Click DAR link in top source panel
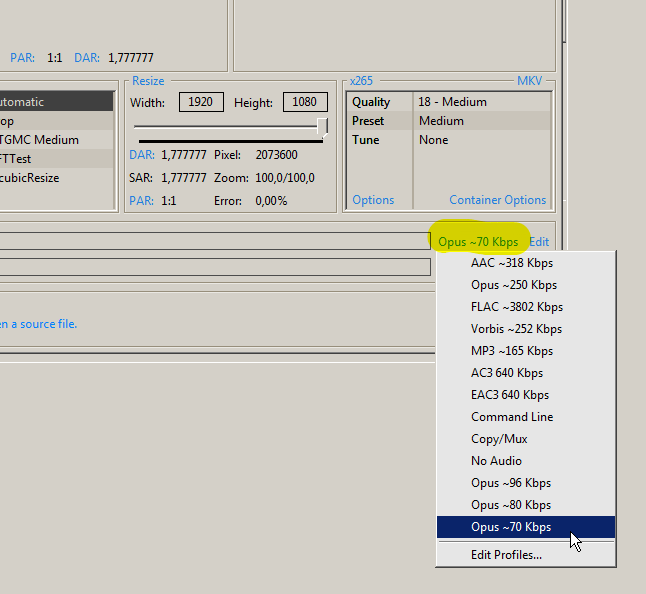The width and height of the screenshot is (646, 594). pyautogui.click(x=87, y=58)
